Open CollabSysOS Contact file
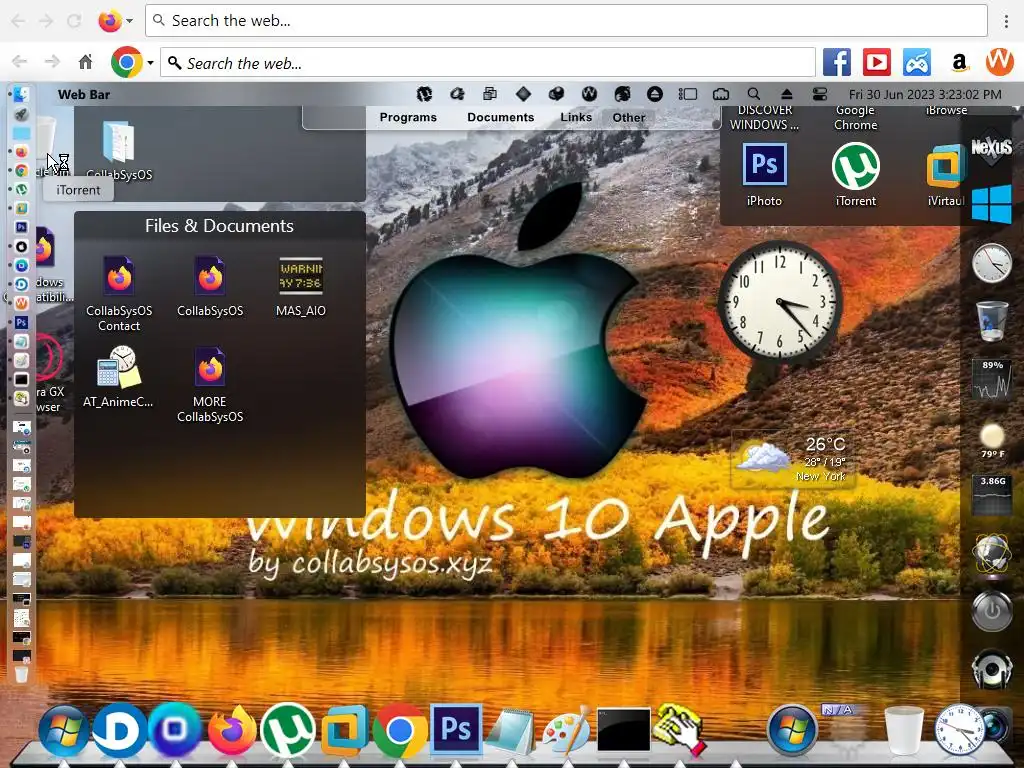The height and width of the screenshot is (768, 1024). coord(119,277)
